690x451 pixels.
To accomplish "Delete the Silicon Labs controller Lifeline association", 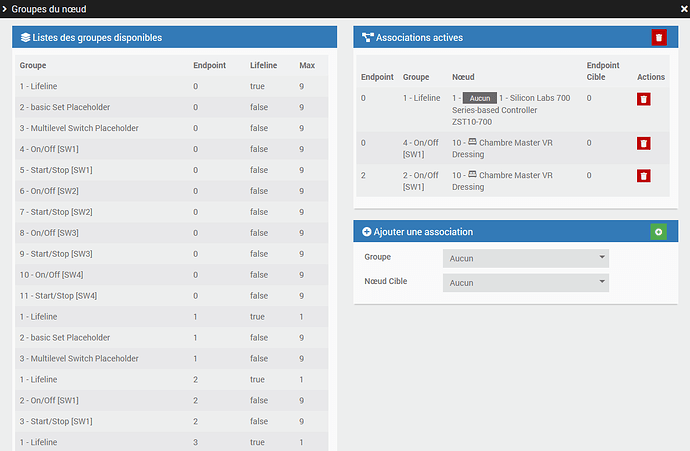I will click(643, 99).
